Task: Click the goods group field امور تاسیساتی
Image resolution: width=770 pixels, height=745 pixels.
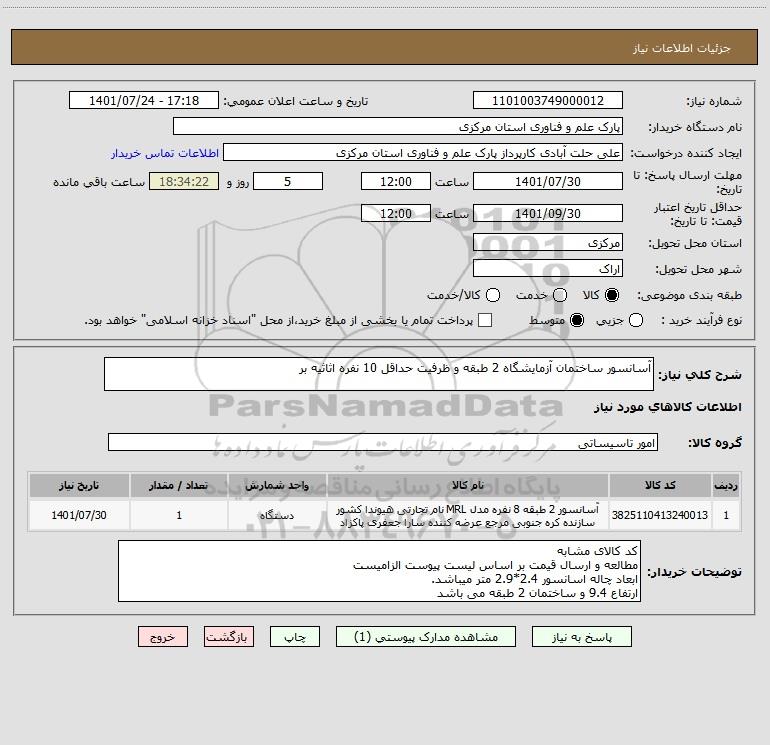Action: (383, 442)
